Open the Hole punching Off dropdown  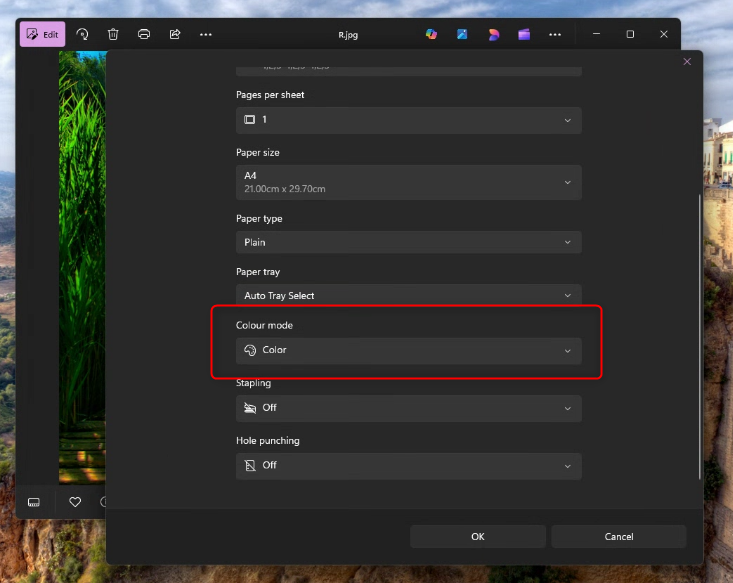tap(409, 466)
